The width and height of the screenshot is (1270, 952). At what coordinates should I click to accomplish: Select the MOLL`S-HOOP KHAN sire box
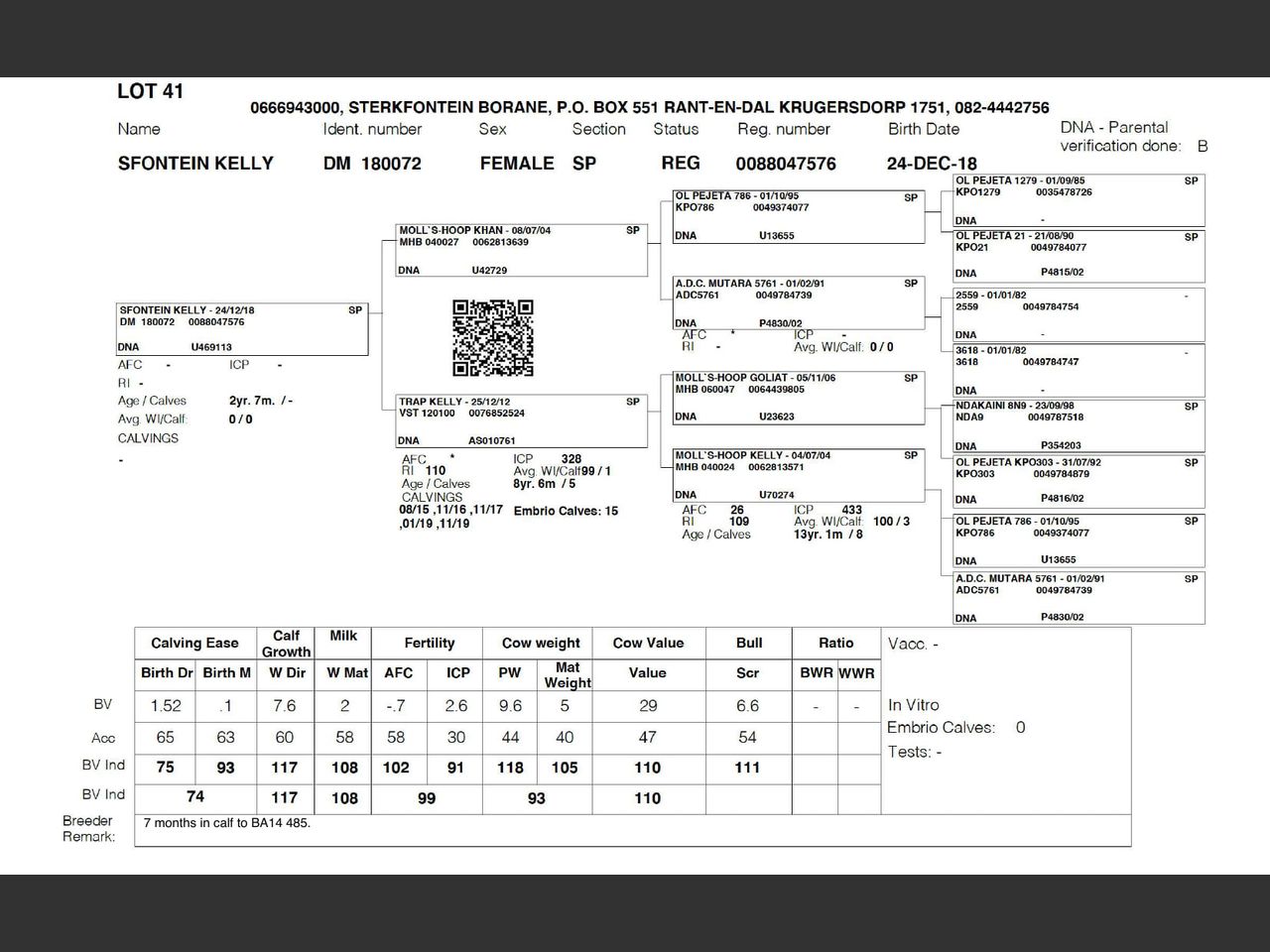pyautogui.click(x=521, y=250)
